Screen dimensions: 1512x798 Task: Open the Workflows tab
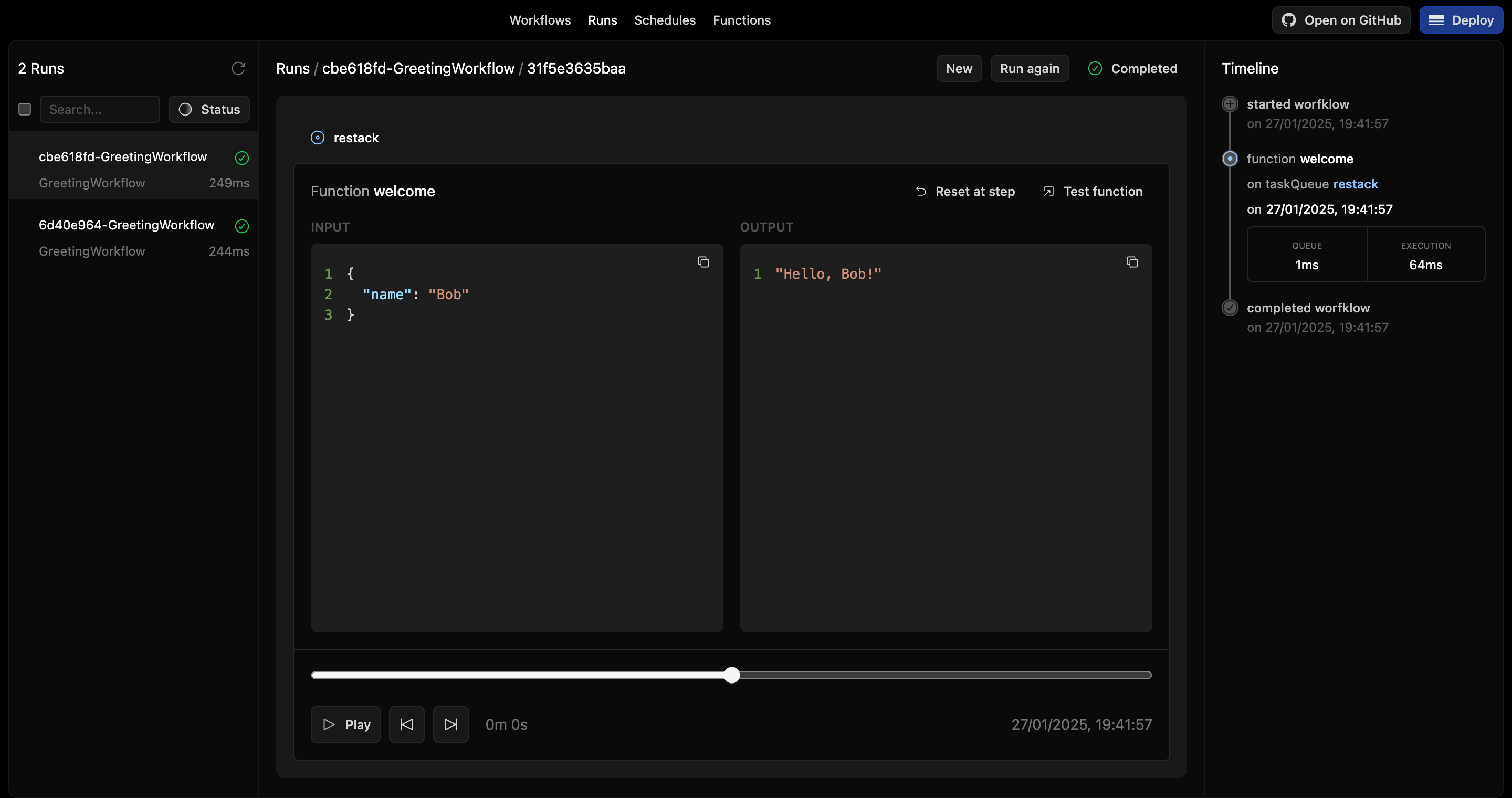pos(539,20)
